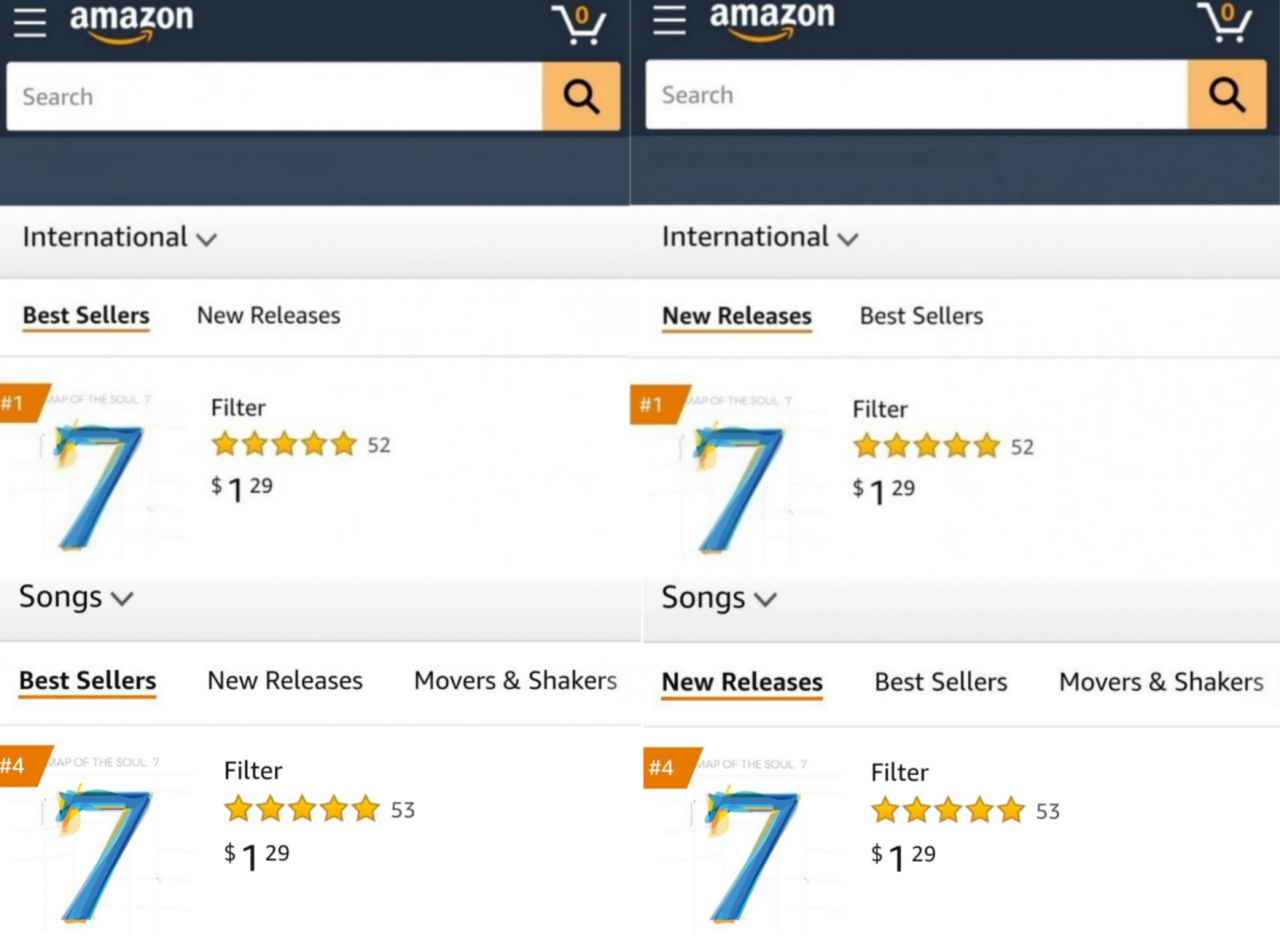Open the hamburger menu in right screenshot

tap(669, 21)
